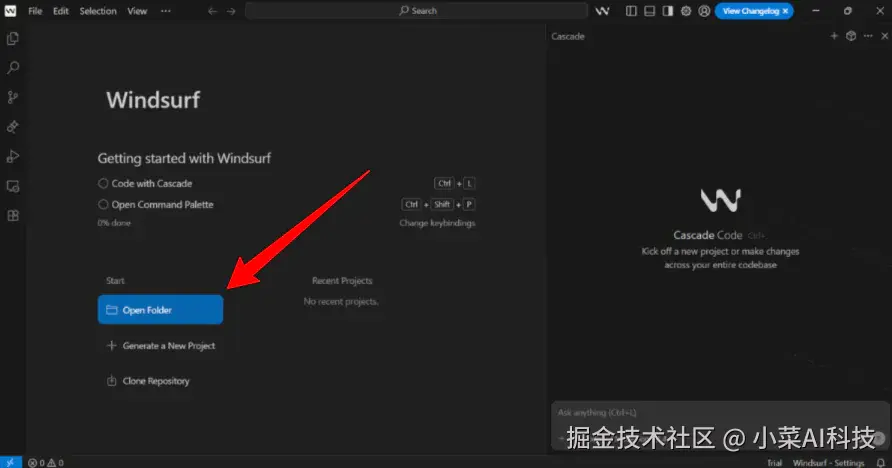Click the Ask anything Cascade input
Viewport: 892px width, 468px height.
(720, 425)
